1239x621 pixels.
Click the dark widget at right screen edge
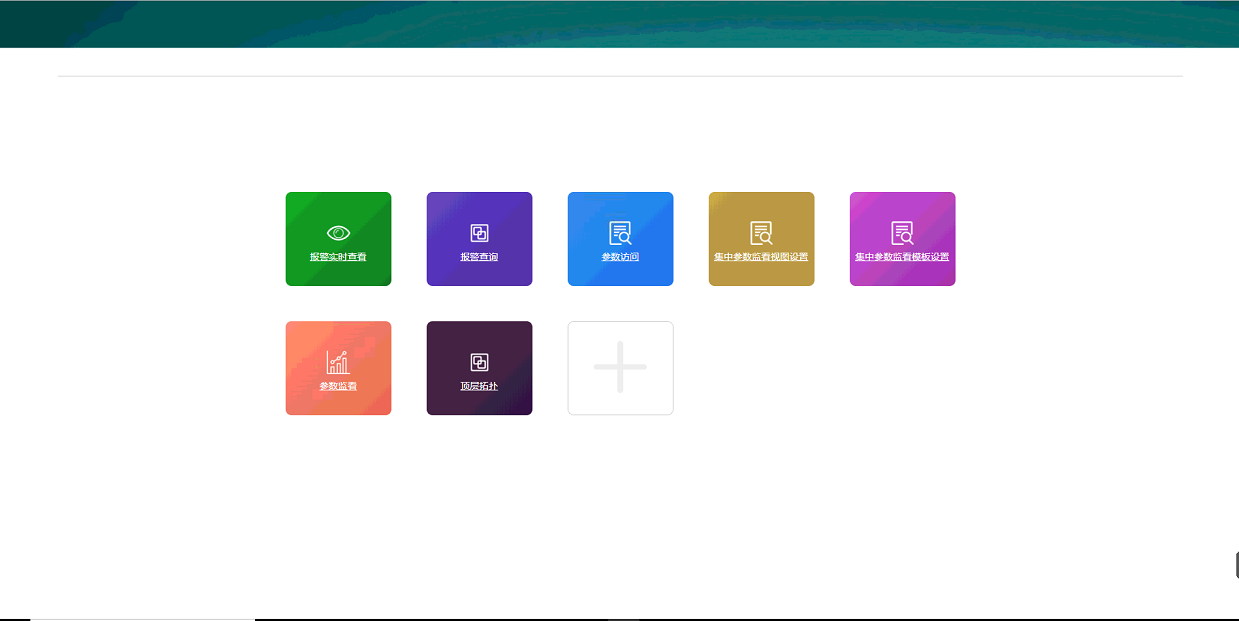pyautogui.click(x=1236, y=565)
